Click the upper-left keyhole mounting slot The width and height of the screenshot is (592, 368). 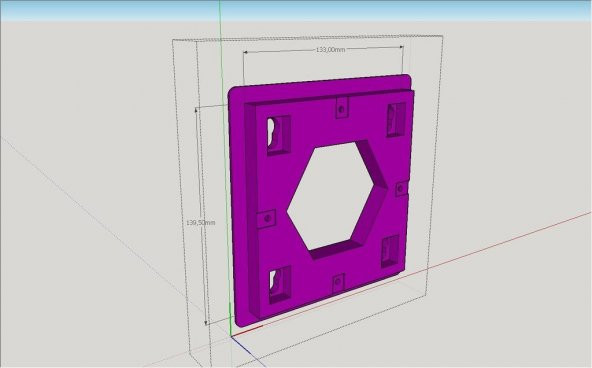[x=278, y=135]
